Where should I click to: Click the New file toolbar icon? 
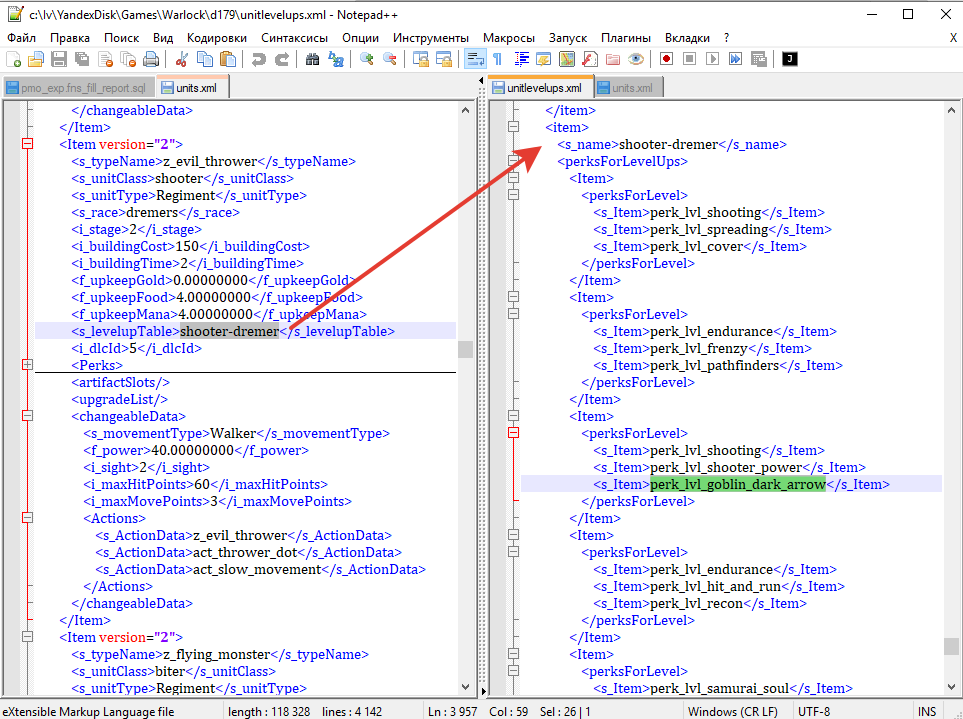point(14,59)
